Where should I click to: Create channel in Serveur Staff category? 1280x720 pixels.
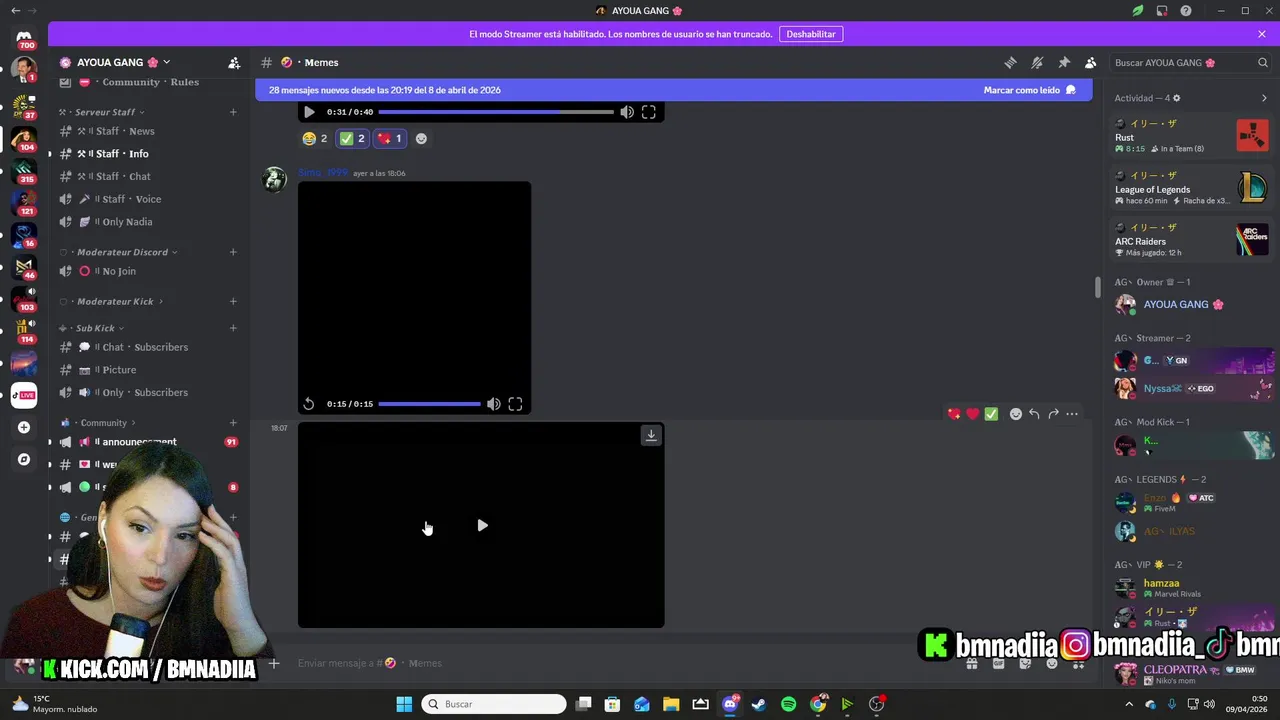coord(233,112)
